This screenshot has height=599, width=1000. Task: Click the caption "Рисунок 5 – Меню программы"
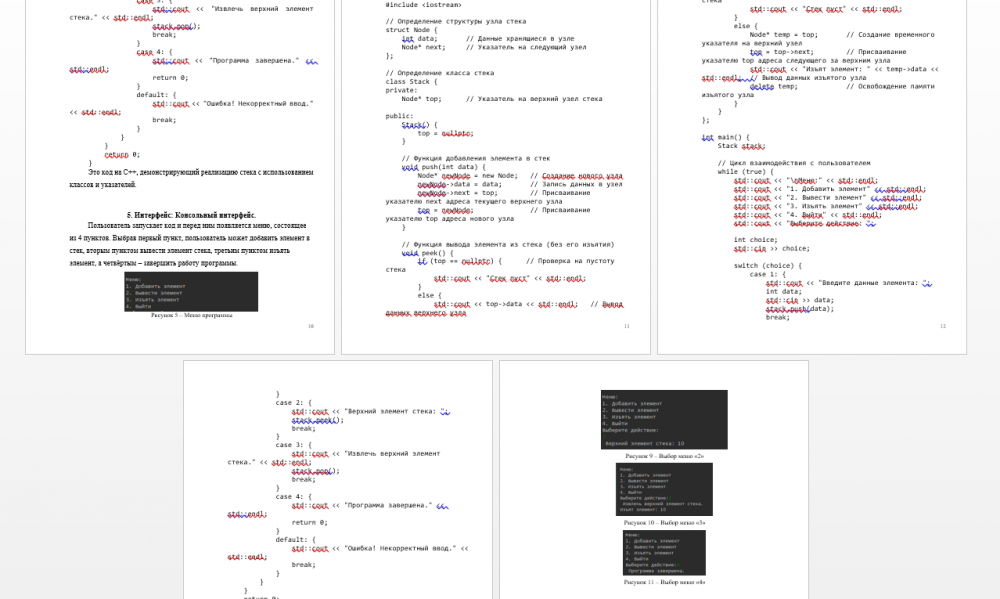tap(191, 315)
